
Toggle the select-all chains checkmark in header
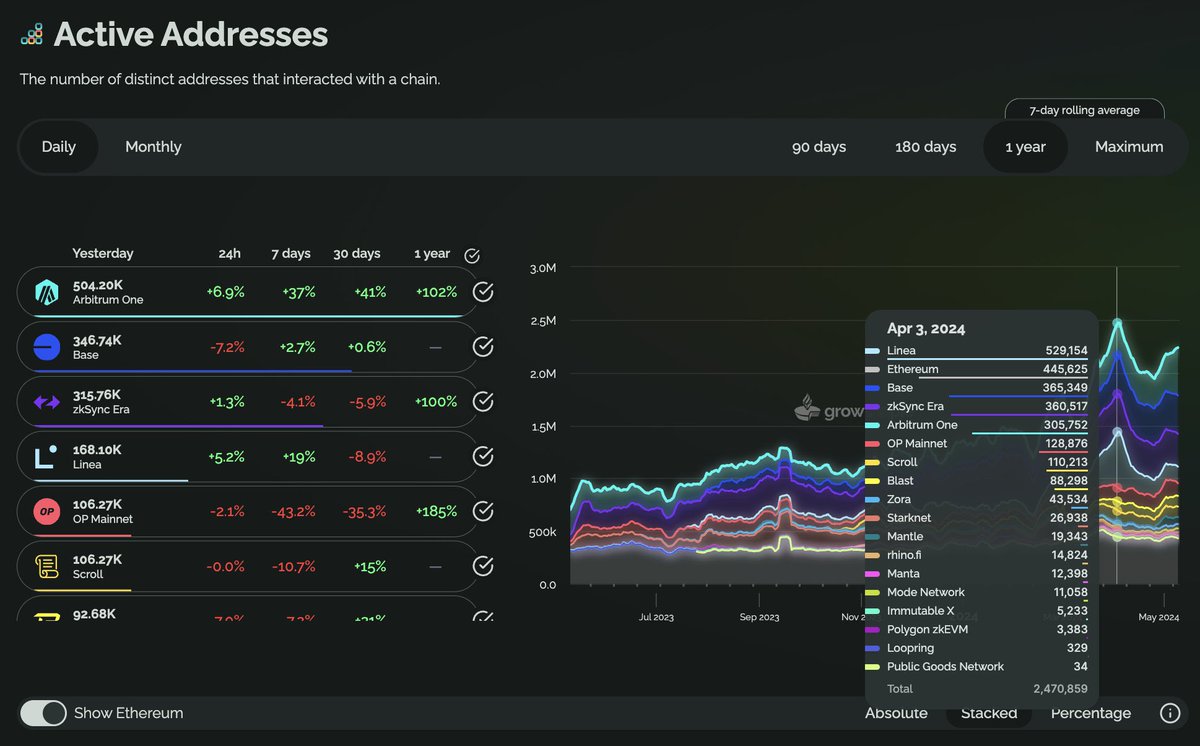pyautogui.click(x=472, y=255)
